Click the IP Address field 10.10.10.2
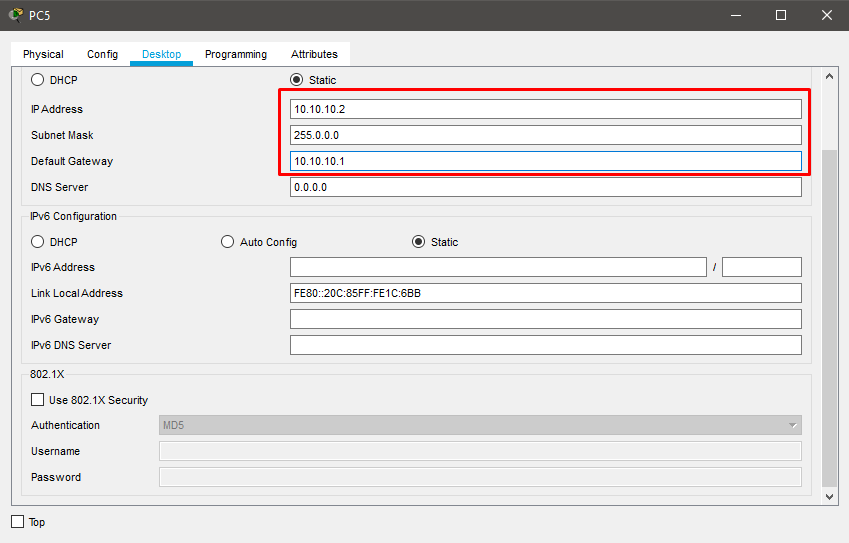The height and width of the screenshot is (543, 849). (x=545, y=109)
